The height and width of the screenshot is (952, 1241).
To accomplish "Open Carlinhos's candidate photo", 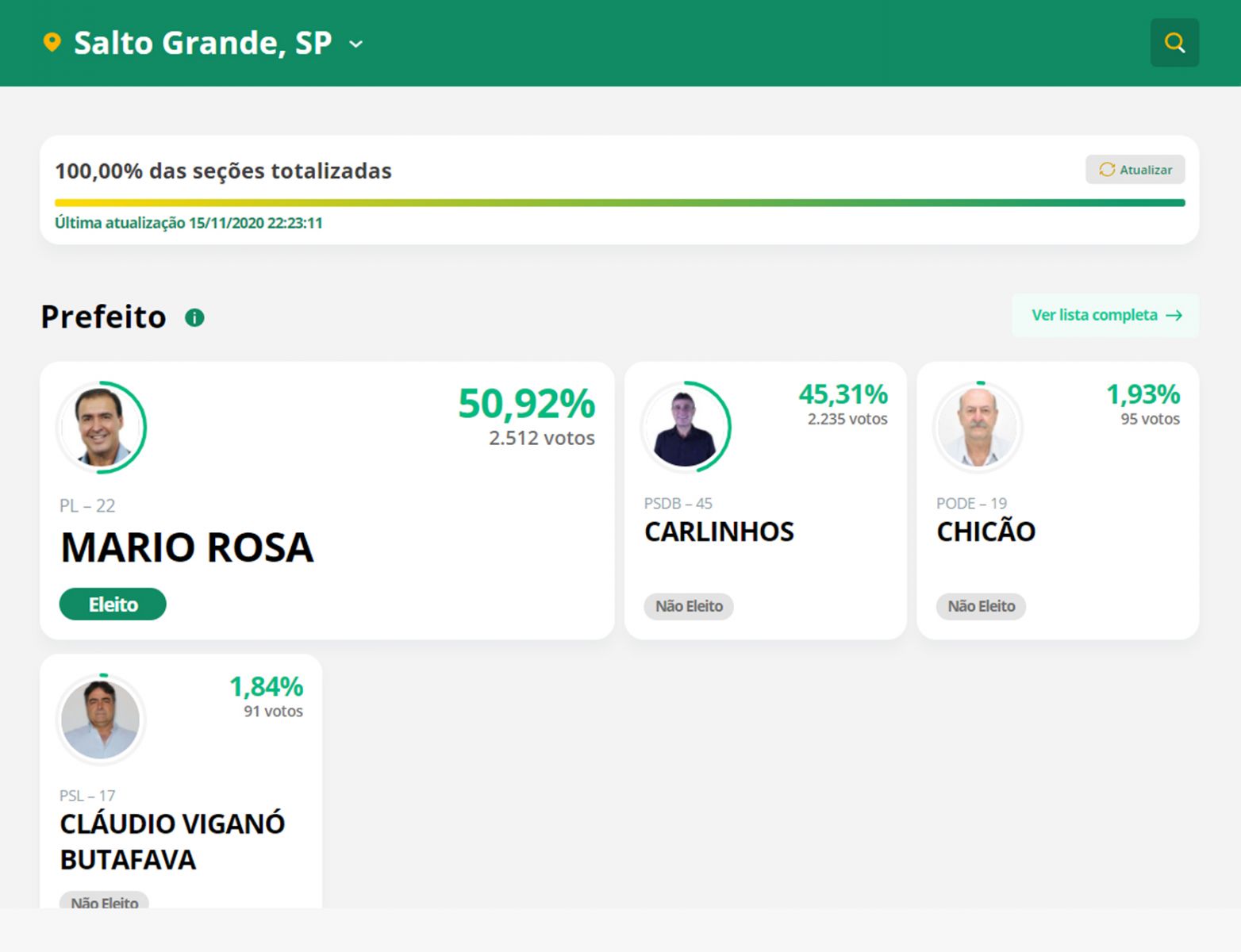I will click(686, 428).
